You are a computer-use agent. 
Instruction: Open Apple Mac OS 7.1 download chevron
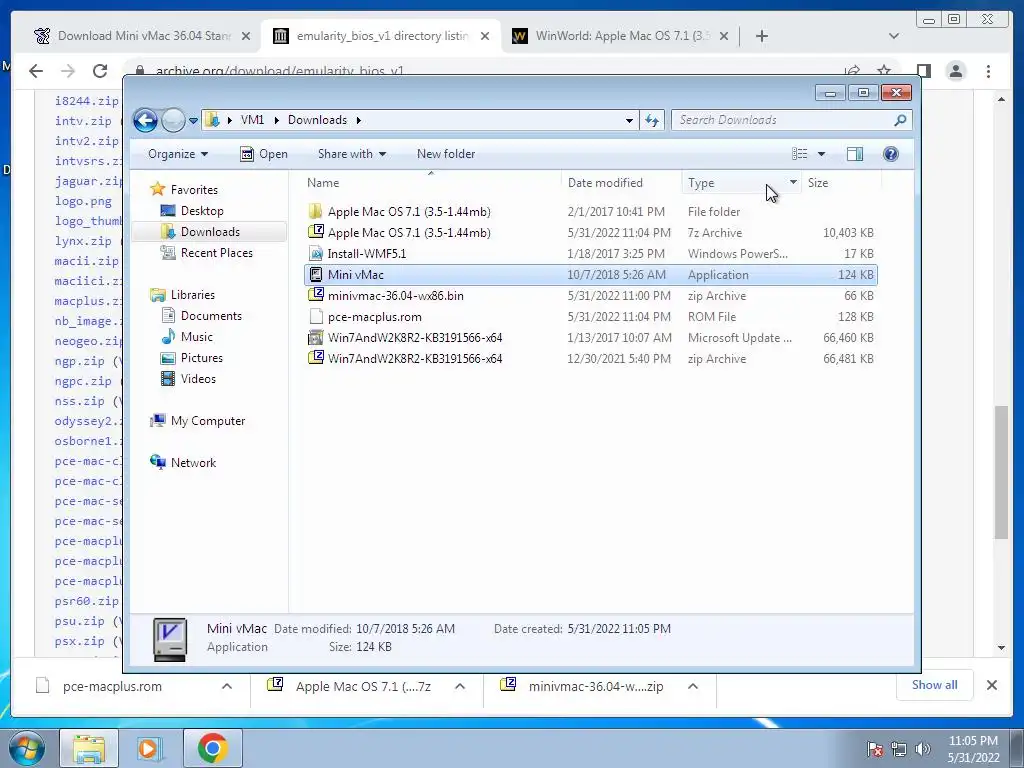(460, 686)
